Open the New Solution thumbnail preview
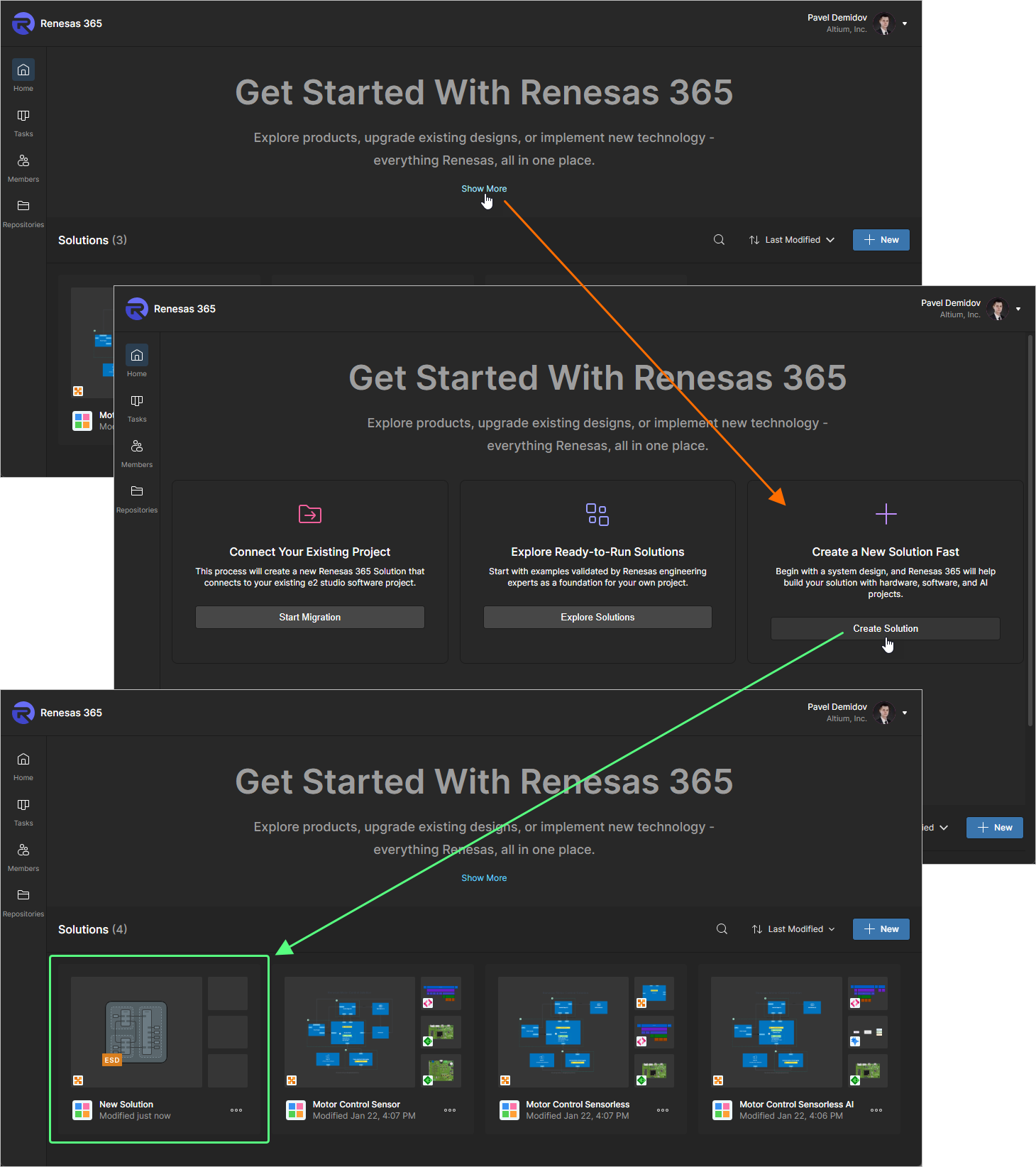The width and height of the screenshot is (1036, 1167). (136, 1032)
